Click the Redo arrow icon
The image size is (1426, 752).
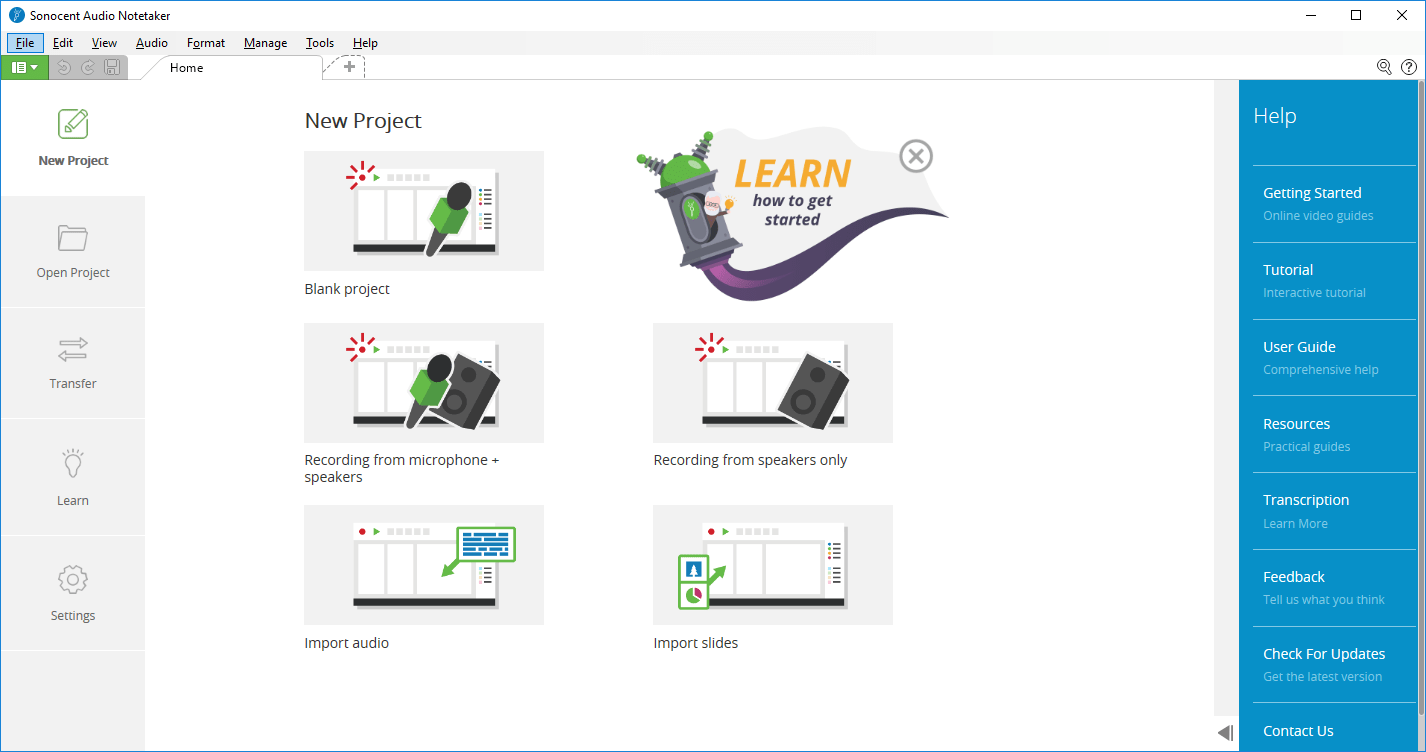coord(88,67)
